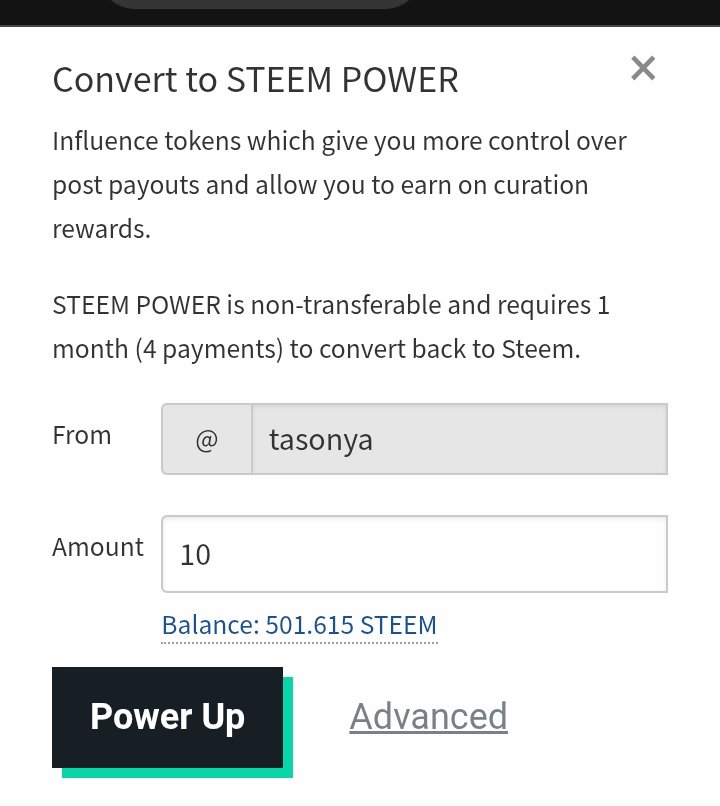Click the Convert to STEEM POWER heading
This screenshot has width=720, height=806.
click(255, 80)
